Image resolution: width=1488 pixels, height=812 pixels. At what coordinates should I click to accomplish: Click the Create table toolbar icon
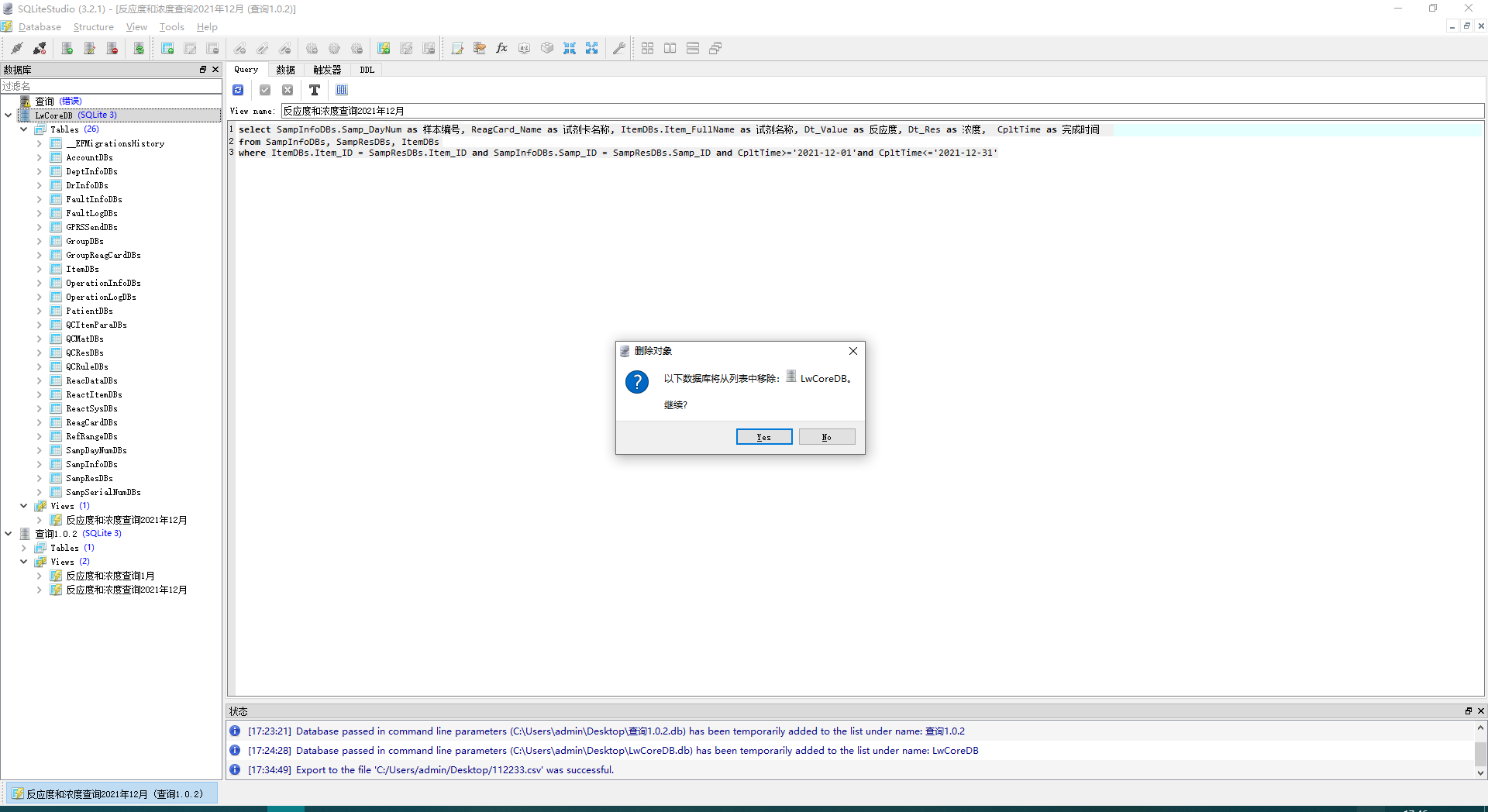tap(167, 48)
